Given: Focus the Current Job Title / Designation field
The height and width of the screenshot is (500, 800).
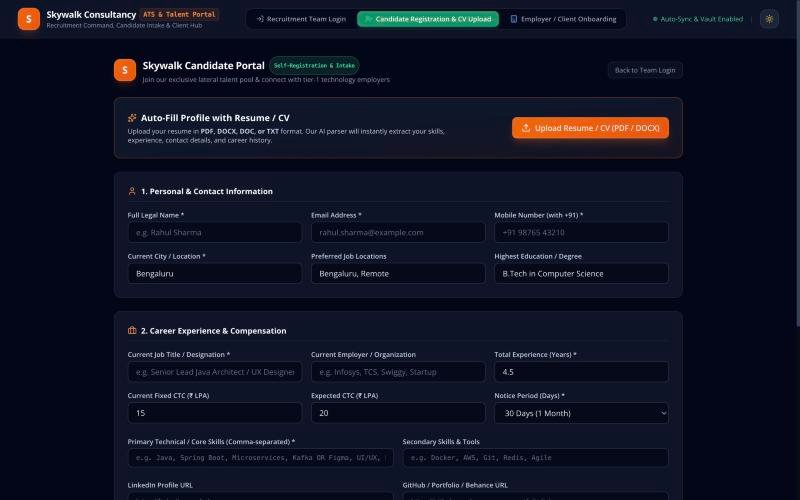Looking at the screenshot, I should pyautogui.click(x=215, y=372).
